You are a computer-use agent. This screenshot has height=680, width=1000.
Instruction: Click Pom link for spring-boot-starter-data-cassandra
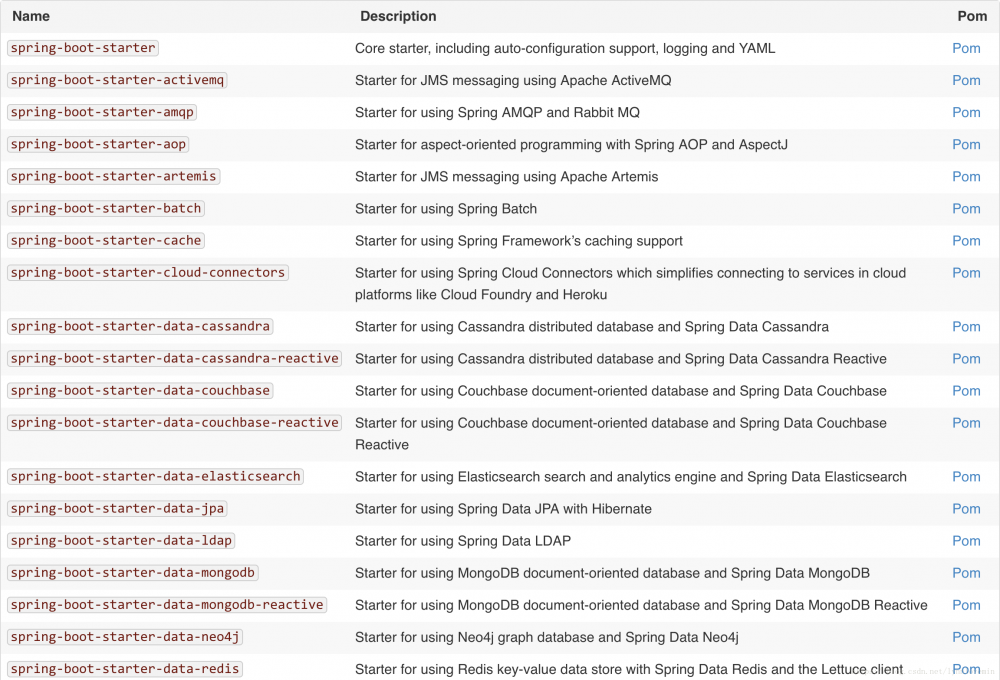pos(966,326)
